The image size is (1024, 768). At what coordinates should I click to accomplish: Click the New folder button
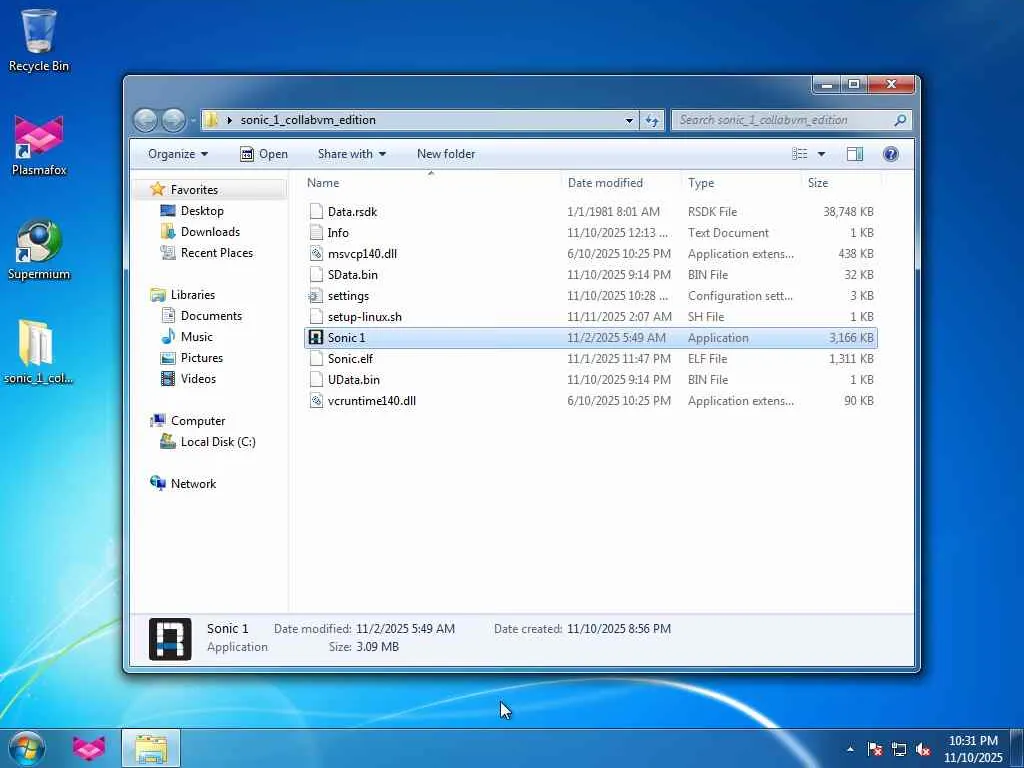point(446,154)
